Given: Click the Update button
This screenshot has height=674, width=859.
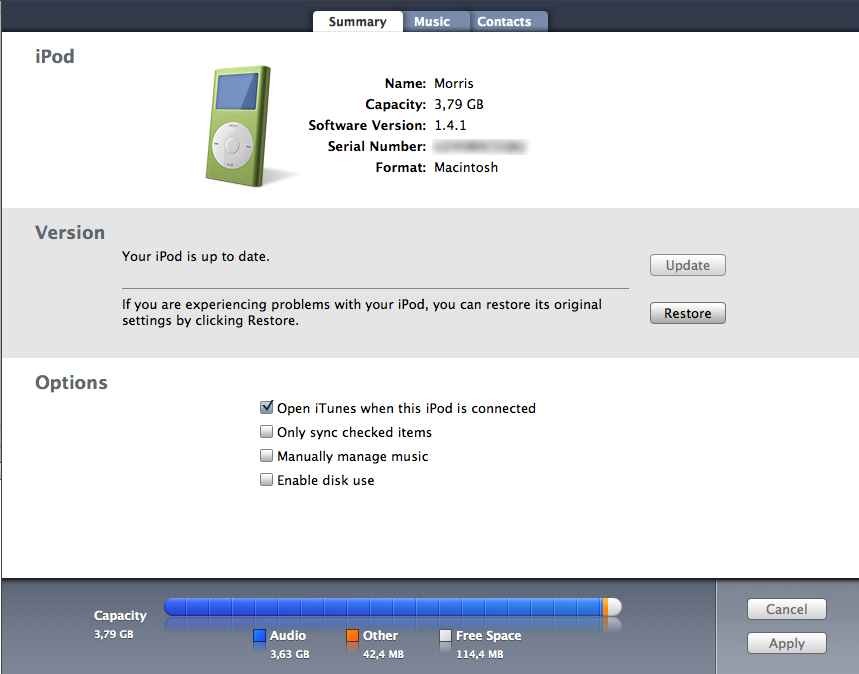Looking at the screenshot, I should 688,265.
